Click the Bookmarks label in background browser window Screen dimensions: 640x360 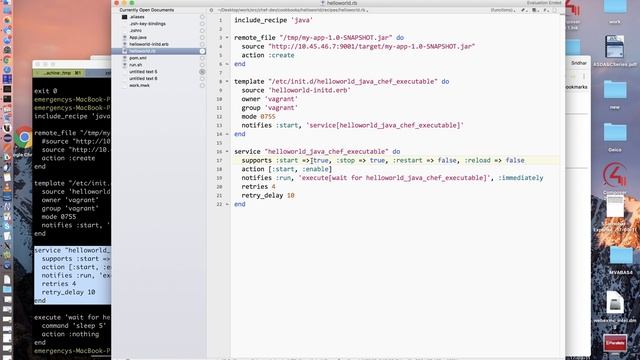(577, 87)
